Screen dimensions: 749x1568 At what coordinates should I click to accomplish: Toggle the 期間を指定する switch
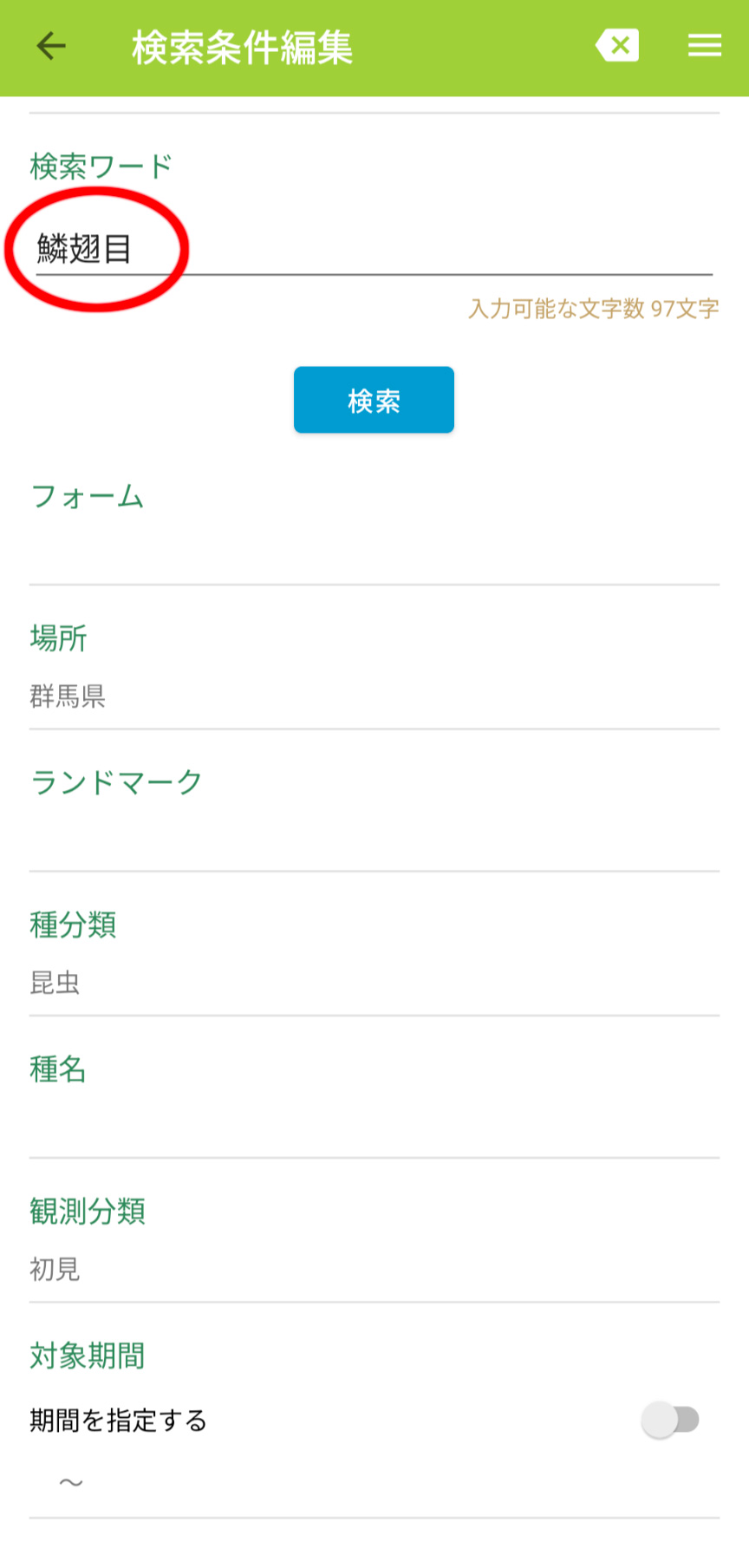(670, 1420)
